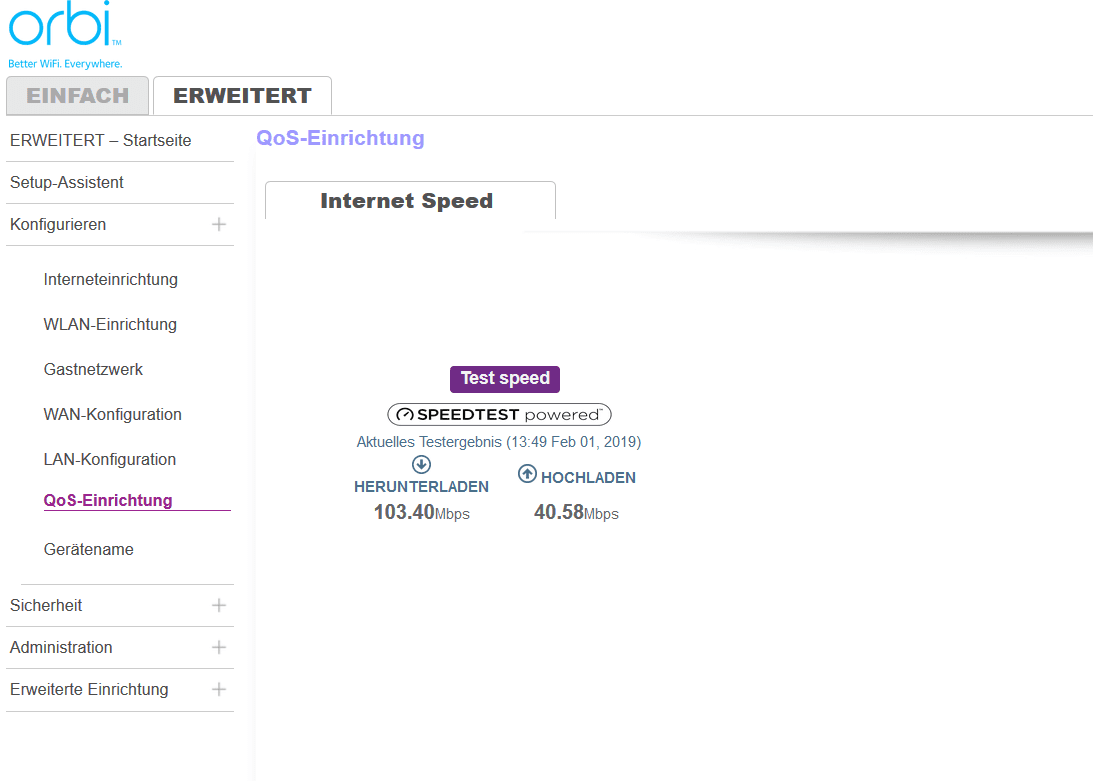Click the download arrow icon above HERUNTERLADEN

[421, 464]
